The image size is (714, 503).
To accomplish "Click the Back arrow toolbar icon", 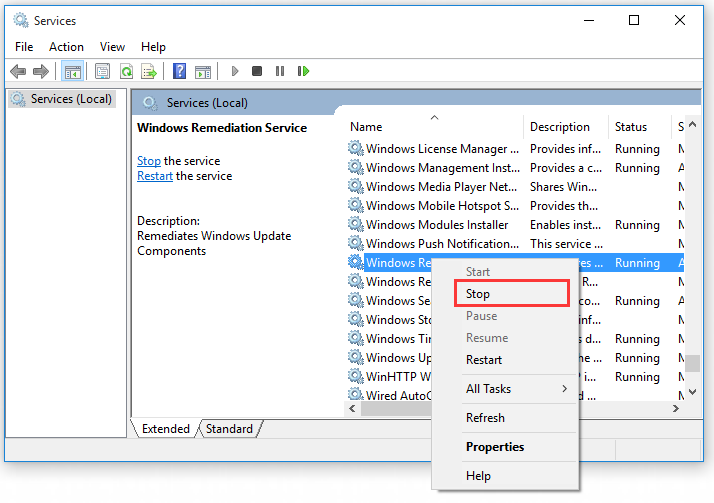I will [18, 71].
